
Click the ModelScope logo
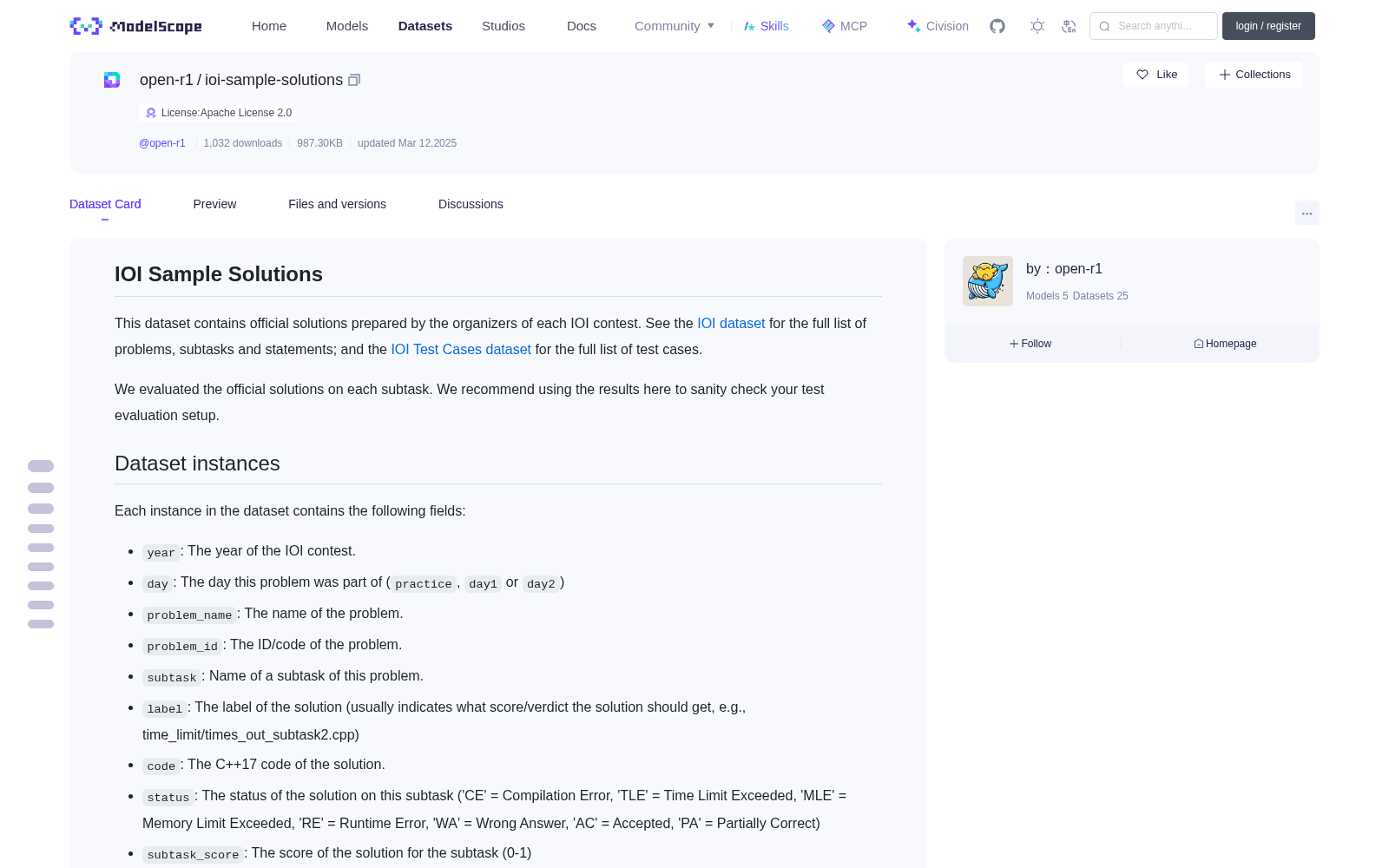[135, 26]
